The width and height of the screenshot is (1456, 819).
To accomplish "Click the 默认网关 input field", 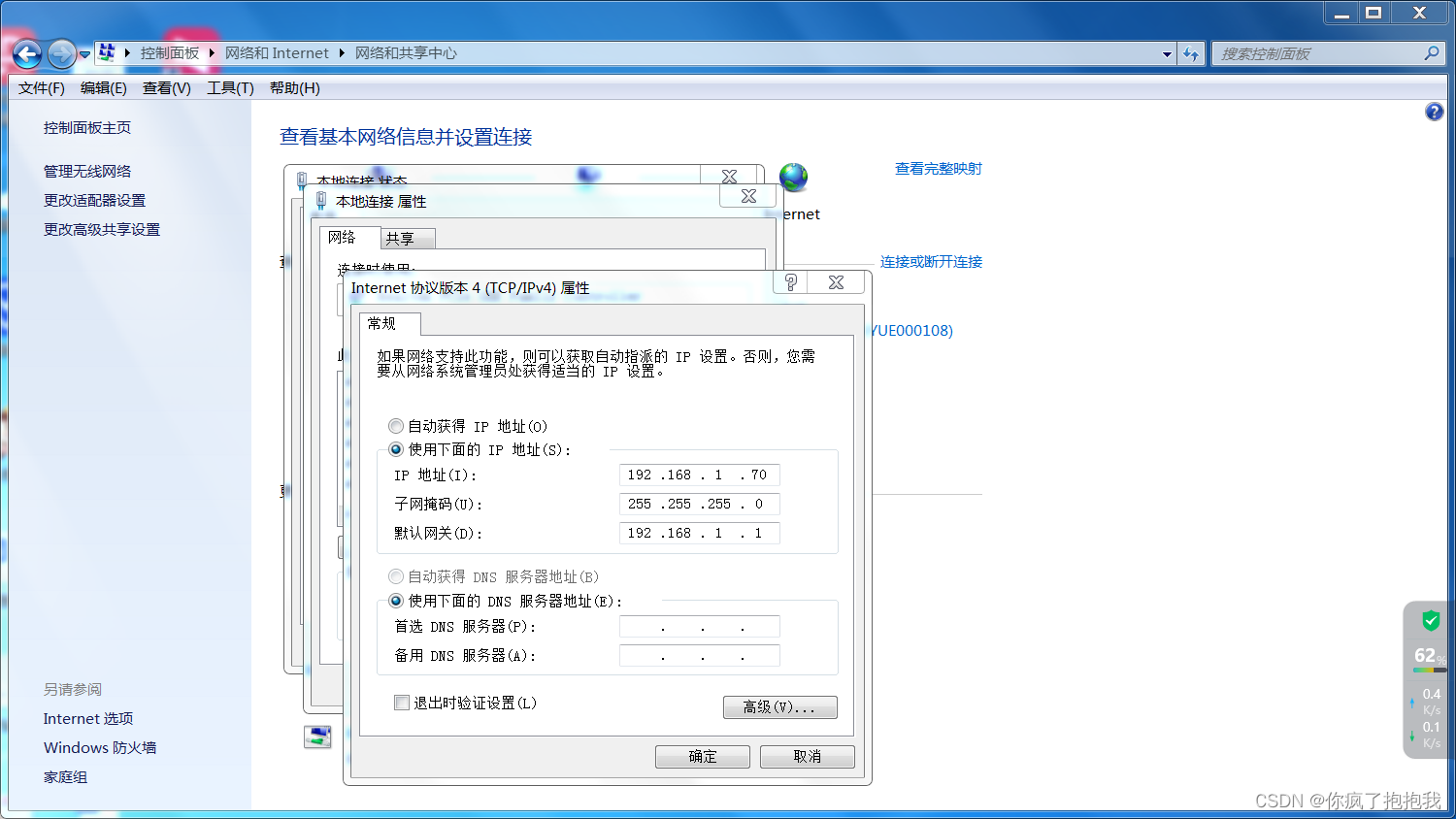I will (700, 534).
